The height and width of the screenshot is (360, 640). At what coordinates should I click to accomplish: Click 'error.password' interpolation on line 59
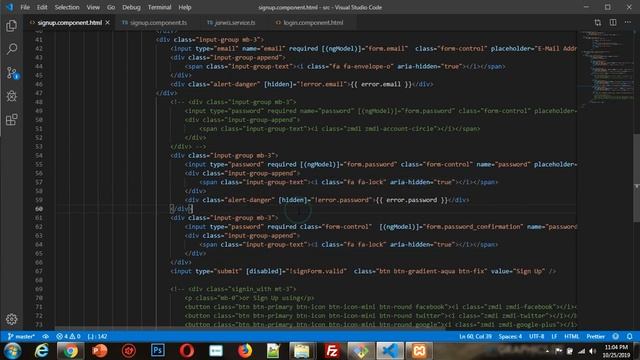tap(412, 200)
